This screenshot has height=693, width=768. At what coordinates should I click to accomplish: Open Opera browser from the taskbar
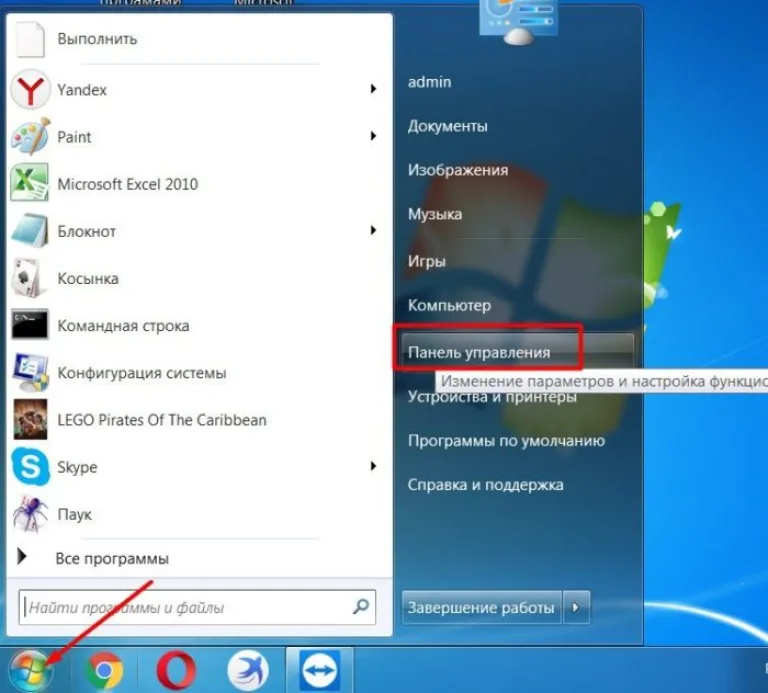(176, 670)
